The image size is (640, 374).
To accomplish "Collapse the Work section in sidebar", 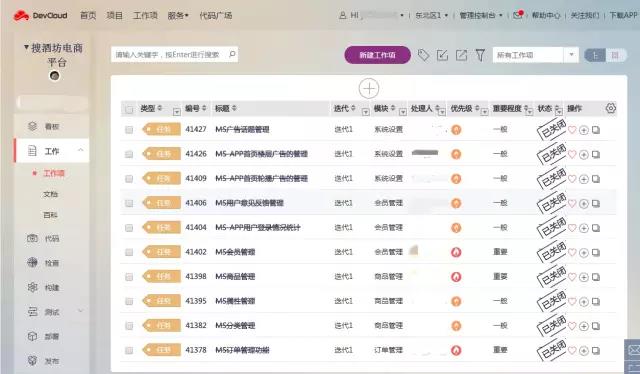I will [x=80, y=150].
